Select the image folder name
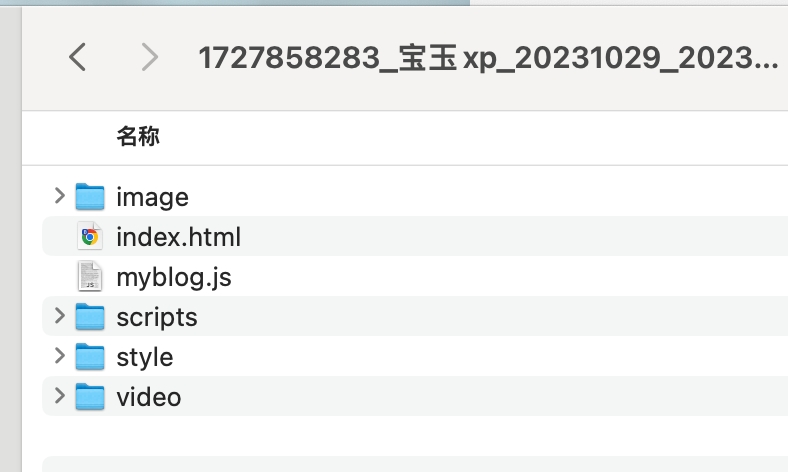 152,198
